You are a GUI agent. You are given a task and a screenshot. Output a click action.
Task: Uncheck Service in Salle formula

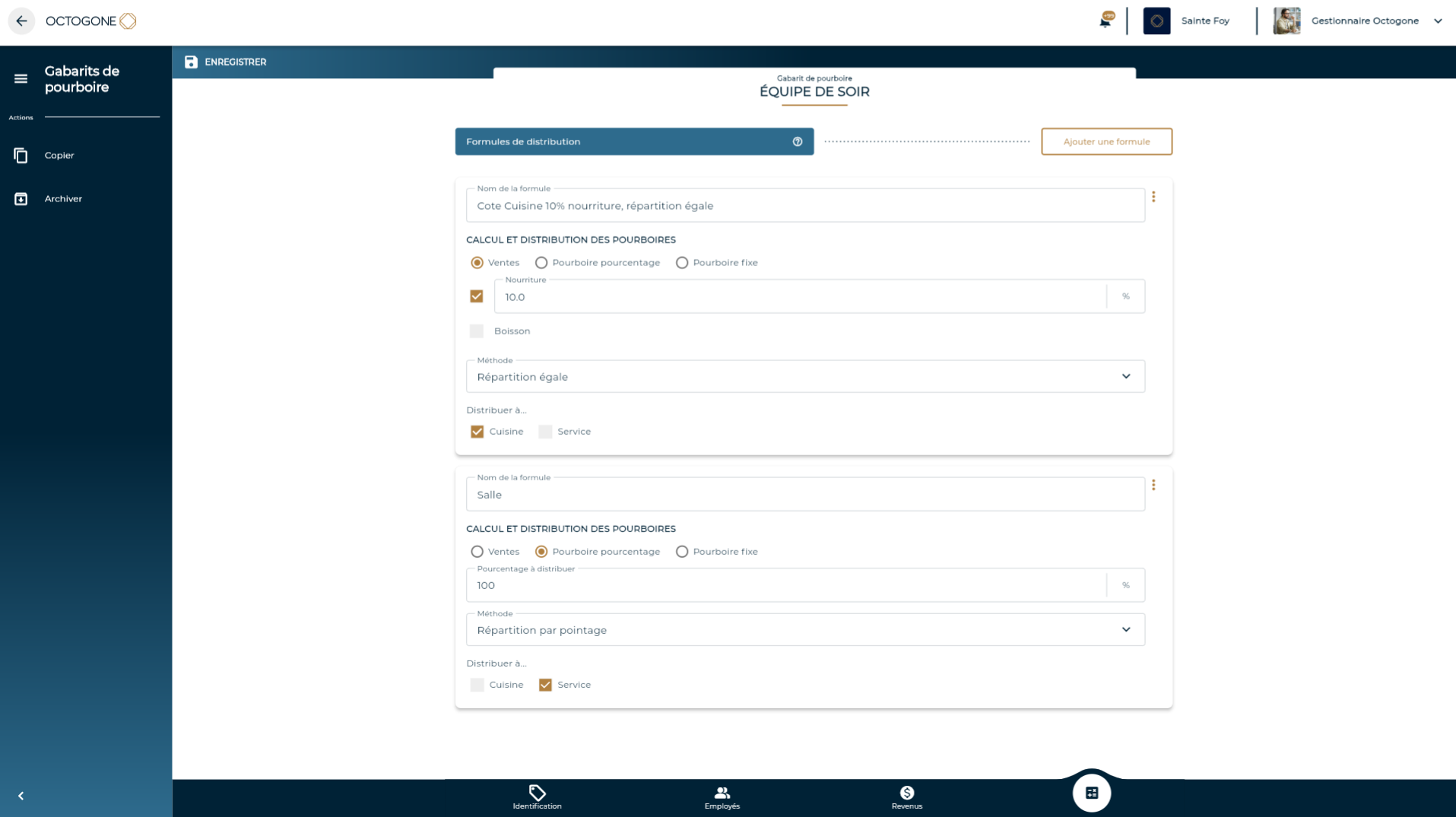pyautogui.click(x=545, y=686)
